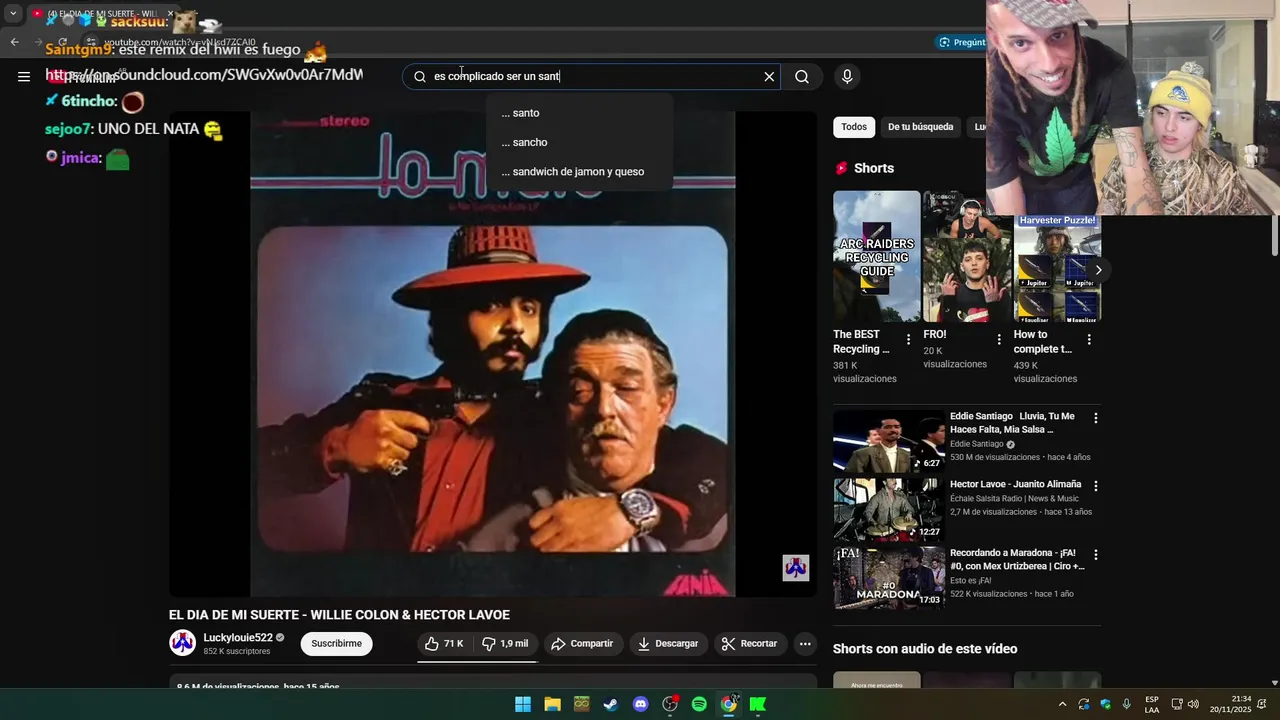Select the De tu búsqueda chip
The image size is (1280, 720).
tap(920, 127)
